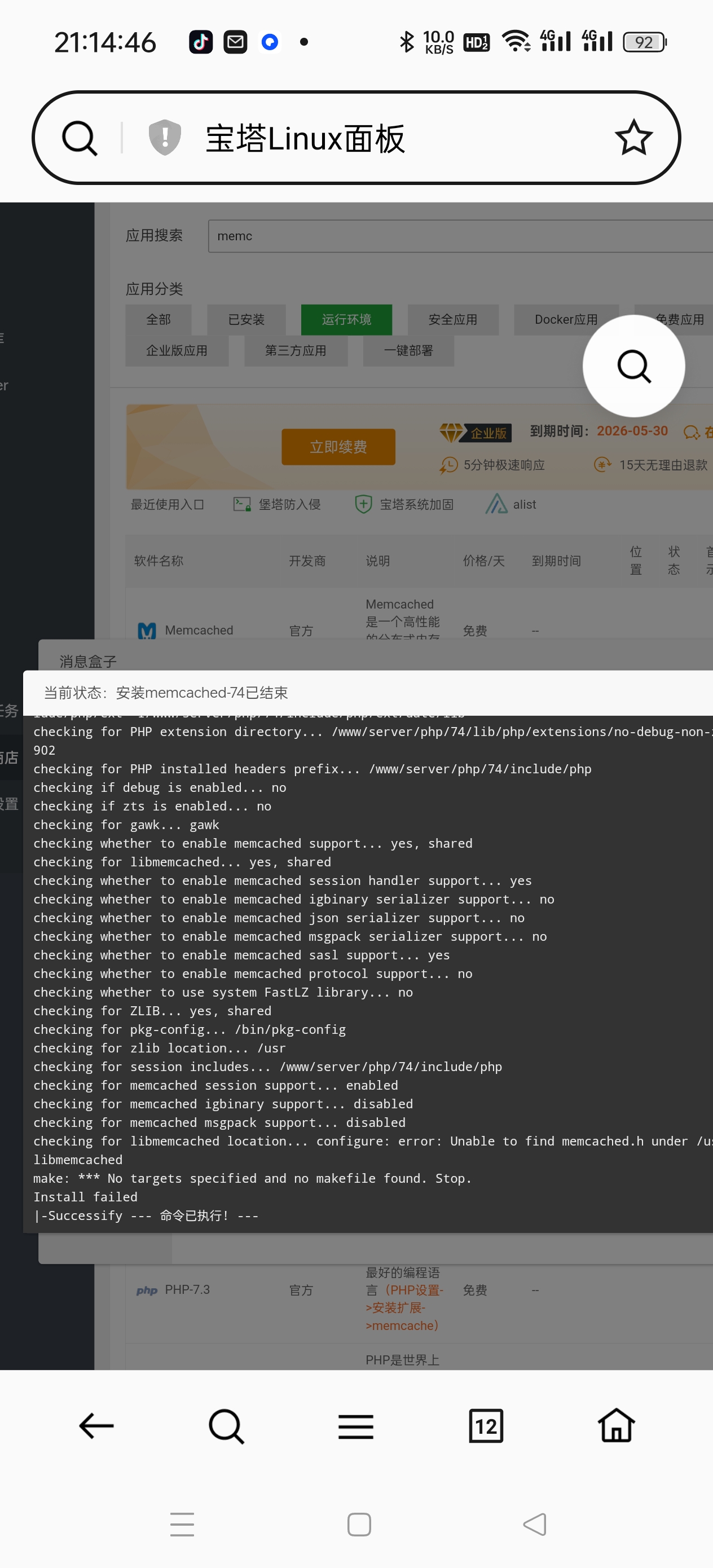The image size is (713, 1568).
Task: Click the 立即续费 renew button
Action: tap(338, 447)
